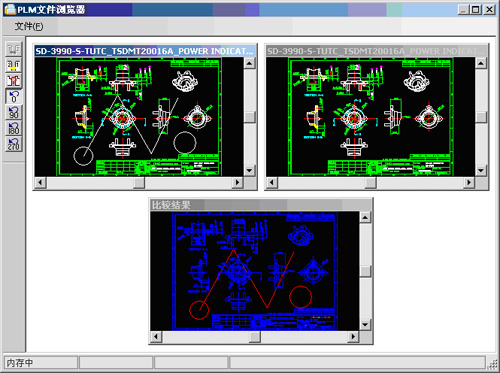Click the comparison result's scroll-right arrow
500x373 pixels.
click(x=353, y=337)
